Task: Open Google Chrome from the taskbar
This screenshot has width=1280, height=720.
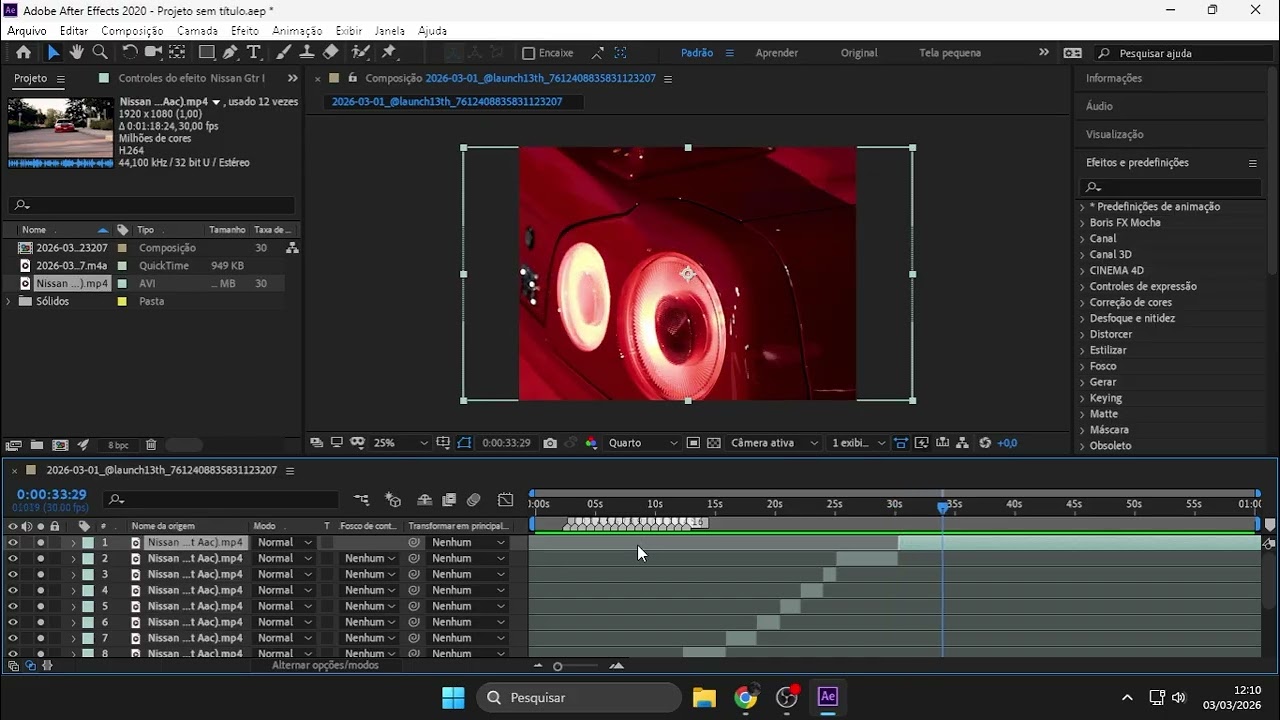Action: (x=746, y=697)
